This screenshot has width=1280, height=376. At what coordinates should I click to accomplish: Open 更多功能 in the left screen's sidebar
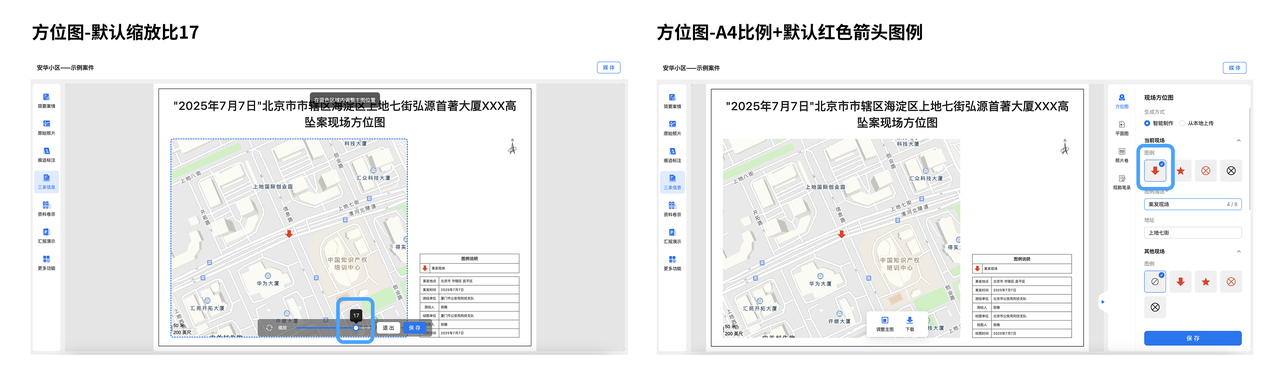pos(46,263)
